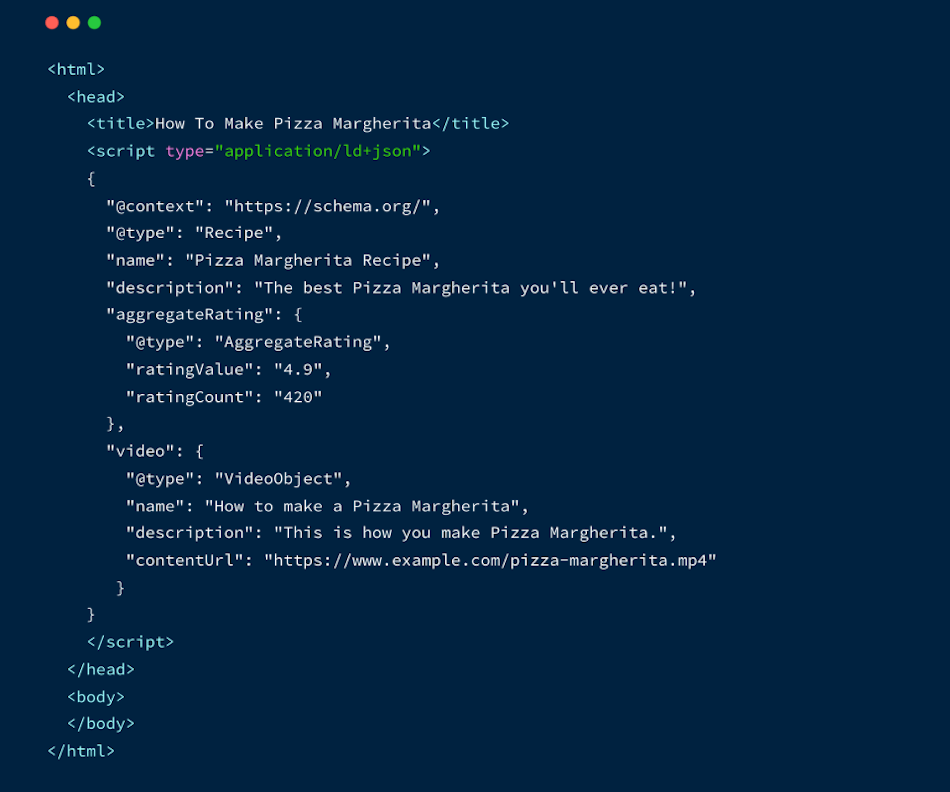
Task: Click the closing script tag
Action: [130, 642]
